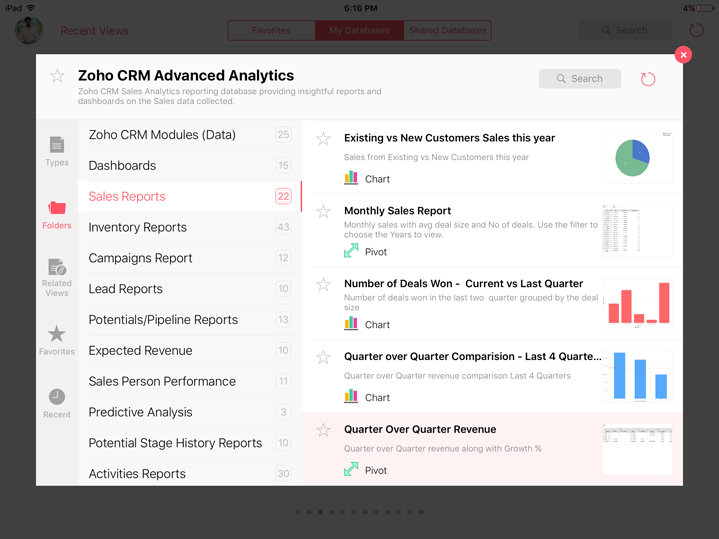Click the search field in the popup header
Image resolution: width=719 pixels, height=539 pixels.
(580, 78)
